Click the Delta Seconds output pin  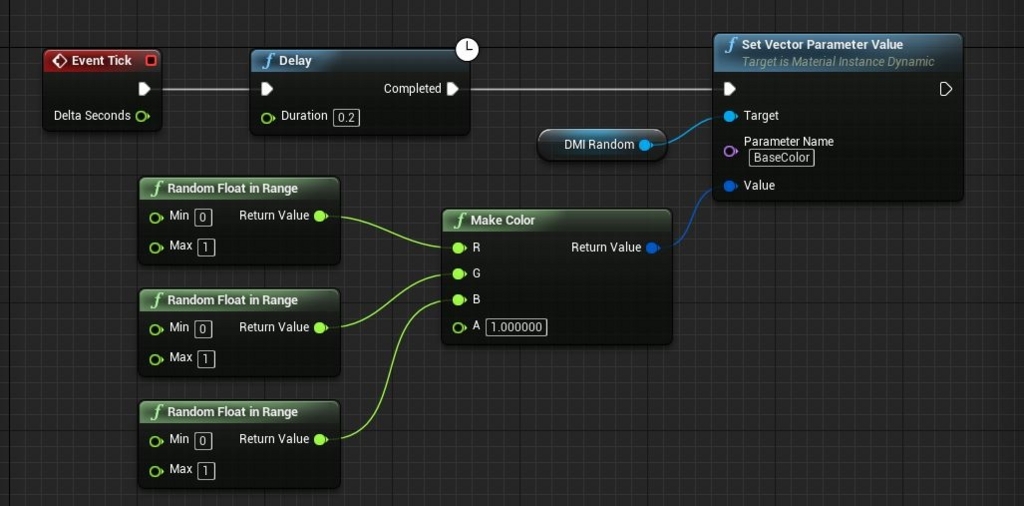(x=142, y=116)
